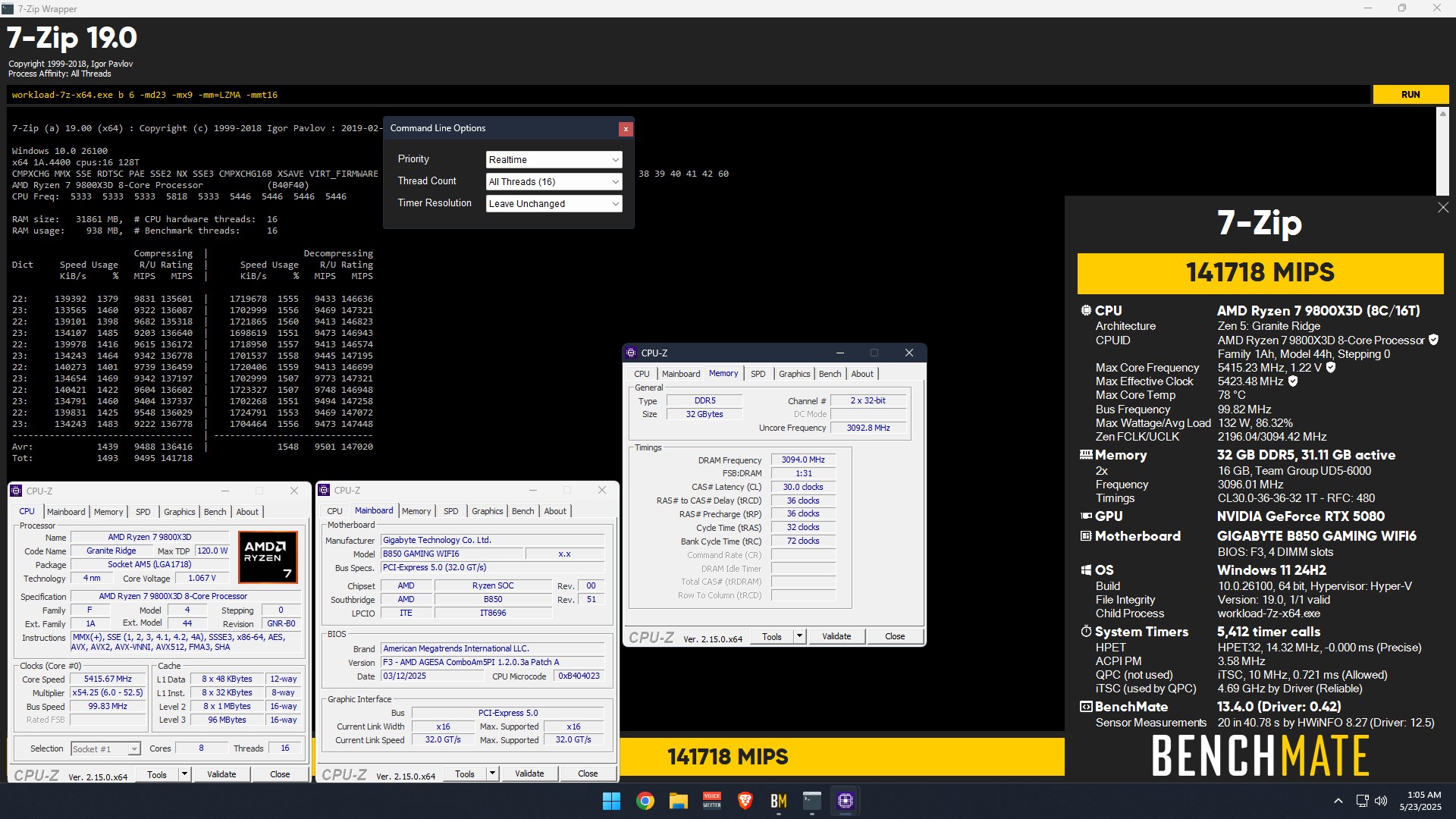Click the BenchMate section icon
Image resolution: width=1456 pixels, height=819 pixels.
coord(1086,707)
